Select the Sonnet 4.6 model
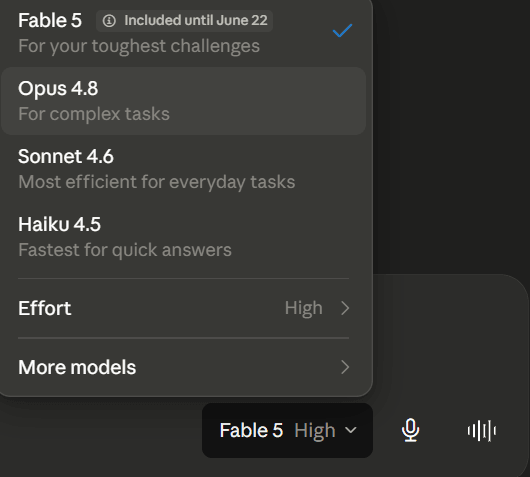Screen dimensions: 530x477 184,169
